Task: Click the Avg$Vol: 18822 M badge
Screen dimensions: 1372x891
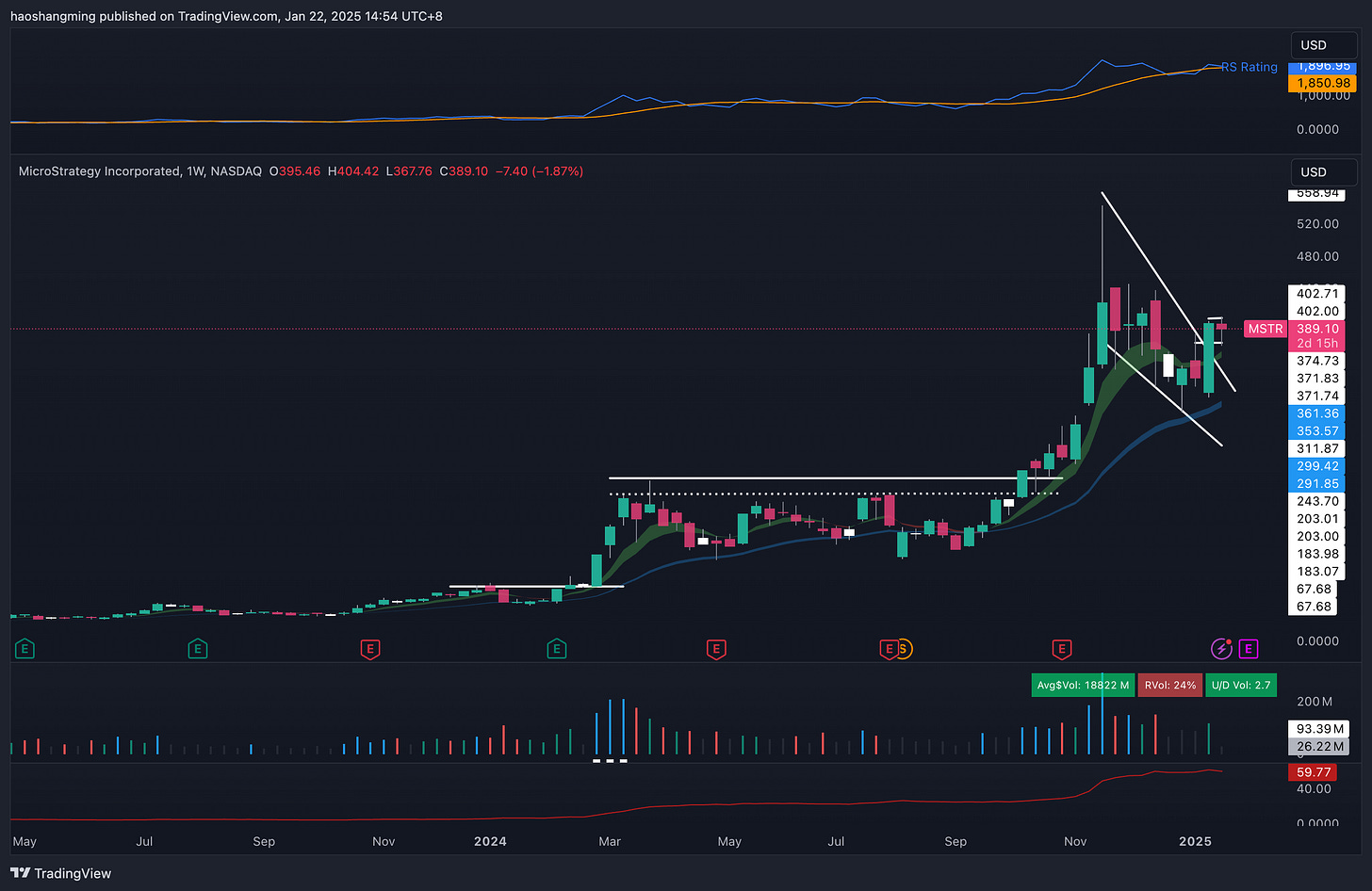Action: point(1083,685)
